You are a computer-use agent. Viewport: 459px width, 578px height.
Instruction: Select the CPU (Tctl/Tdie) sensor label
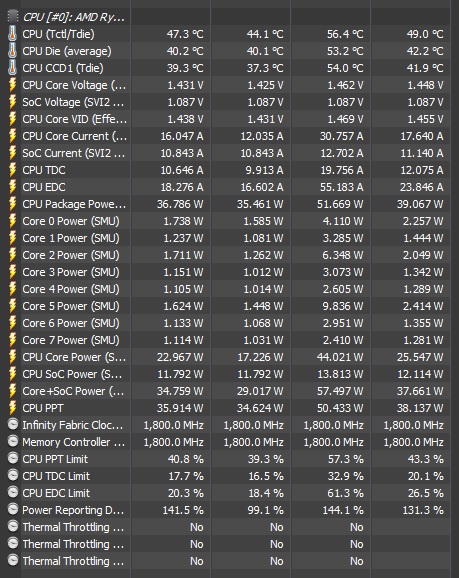pyautogui.click(x=58, y=34)
